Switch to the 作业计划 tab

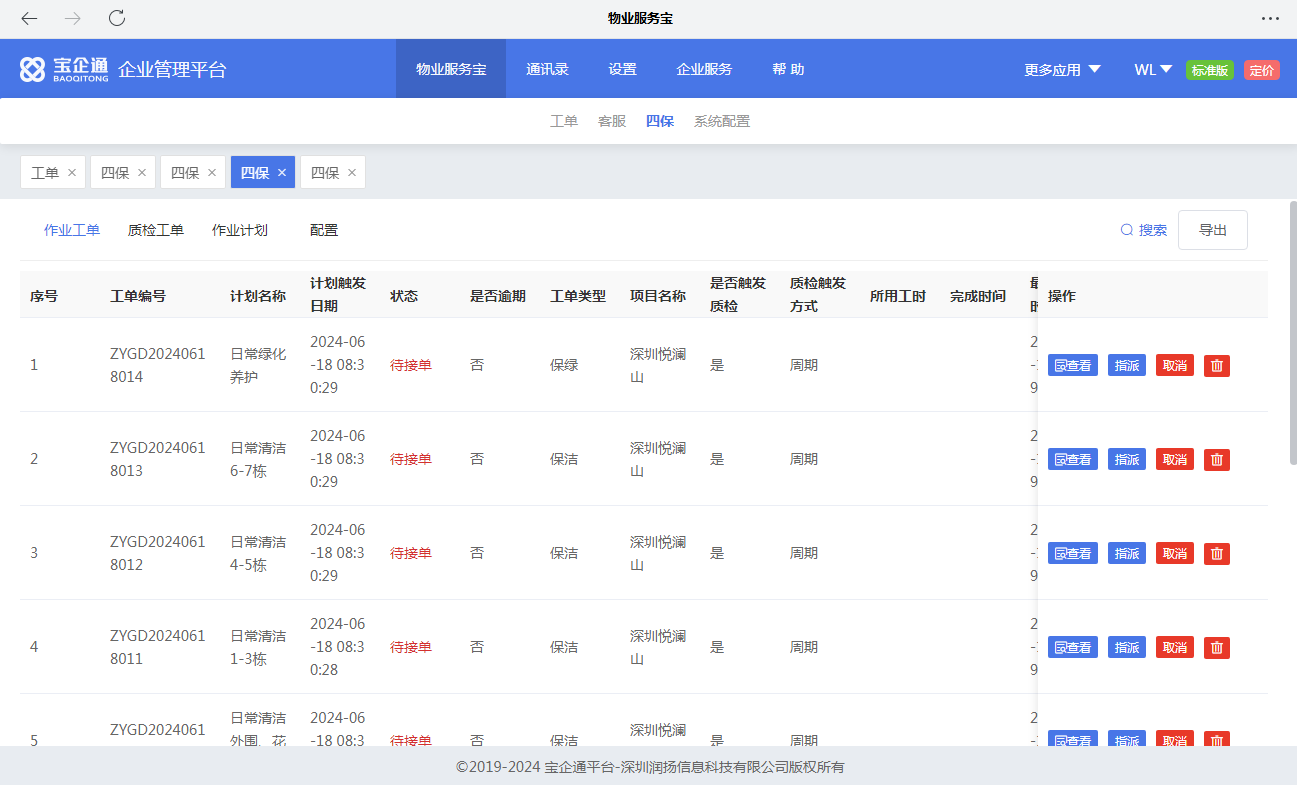point(240,230)
